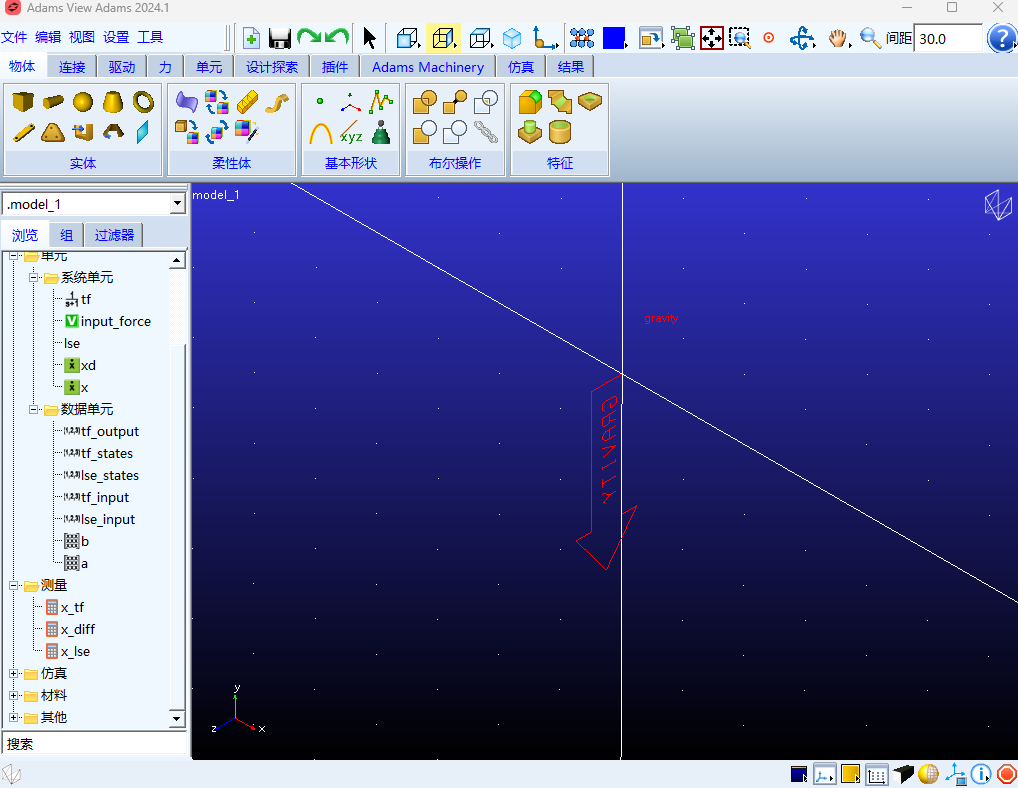This screenshot has width=1018, height=788.
Task: Click the tree scrollbar down arrow
Action: [177, 719]
